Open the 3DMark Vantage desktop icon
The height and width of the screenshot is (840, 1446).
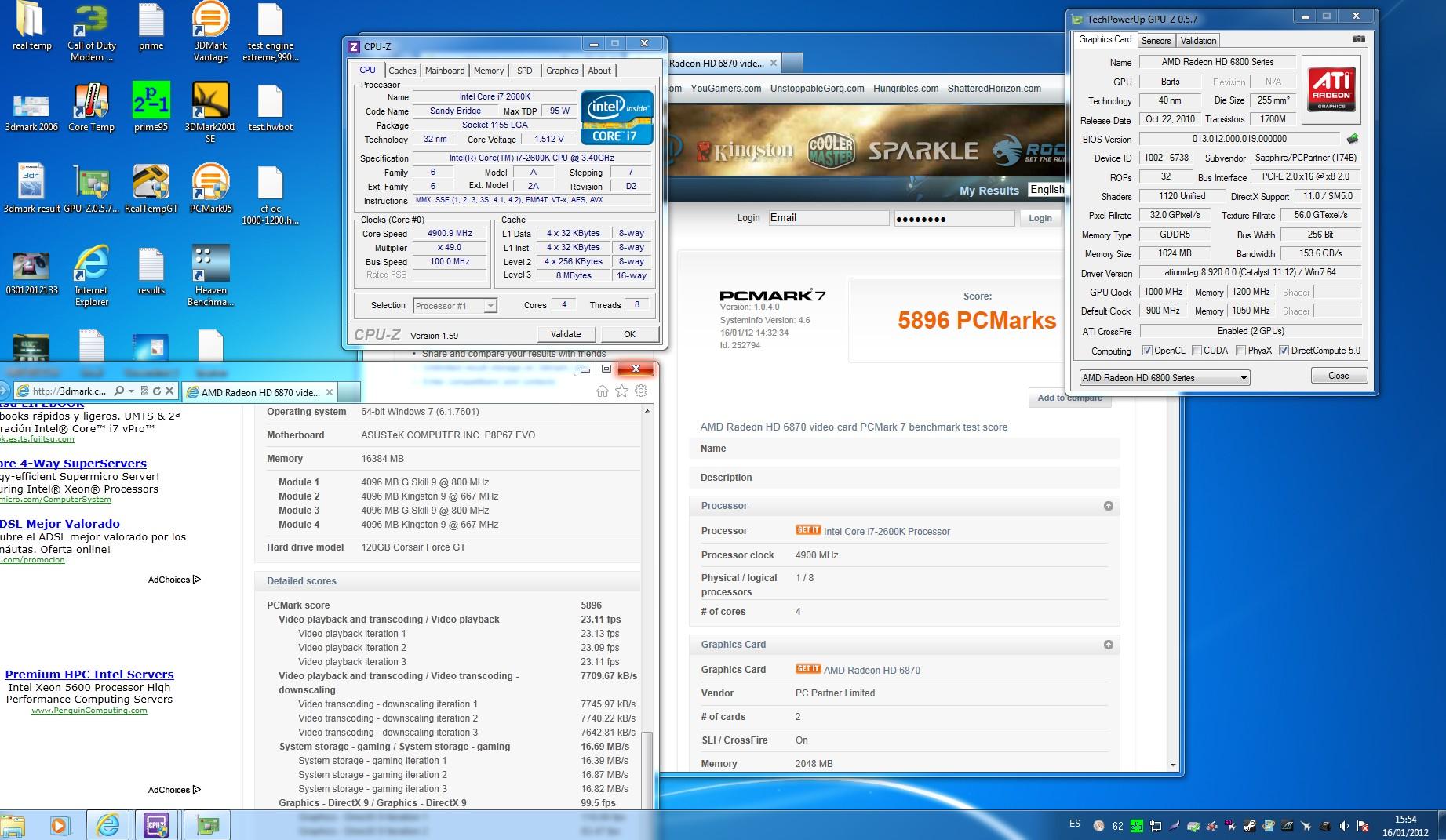pyautogui.click(x=210, y=32)
